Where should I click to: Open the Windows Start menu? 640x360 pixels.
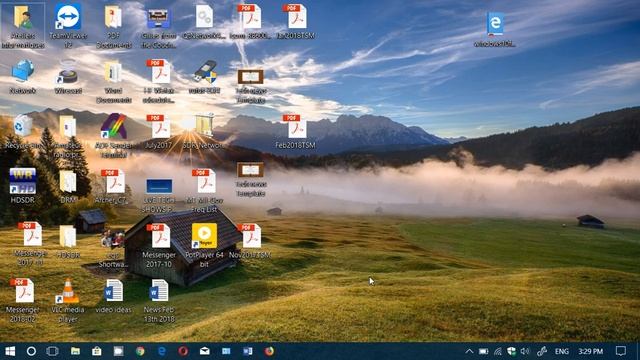[10, 351]
